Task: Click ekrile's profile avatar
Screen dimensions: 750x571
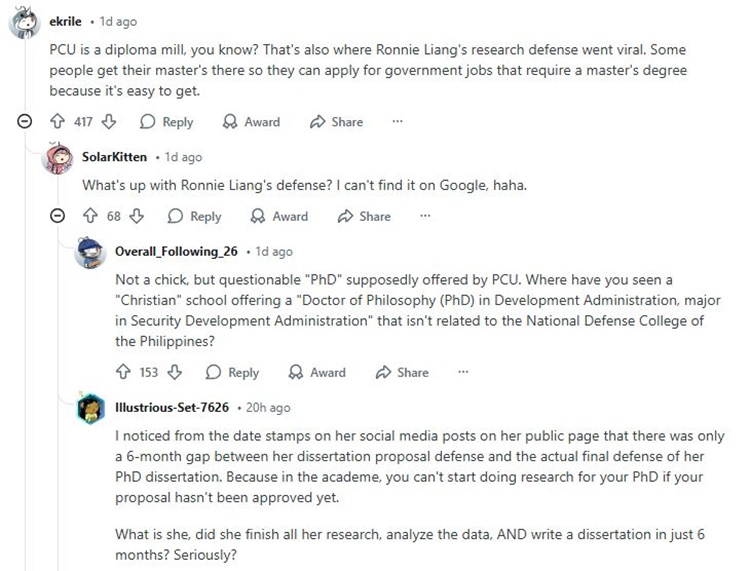Action: 24,22
